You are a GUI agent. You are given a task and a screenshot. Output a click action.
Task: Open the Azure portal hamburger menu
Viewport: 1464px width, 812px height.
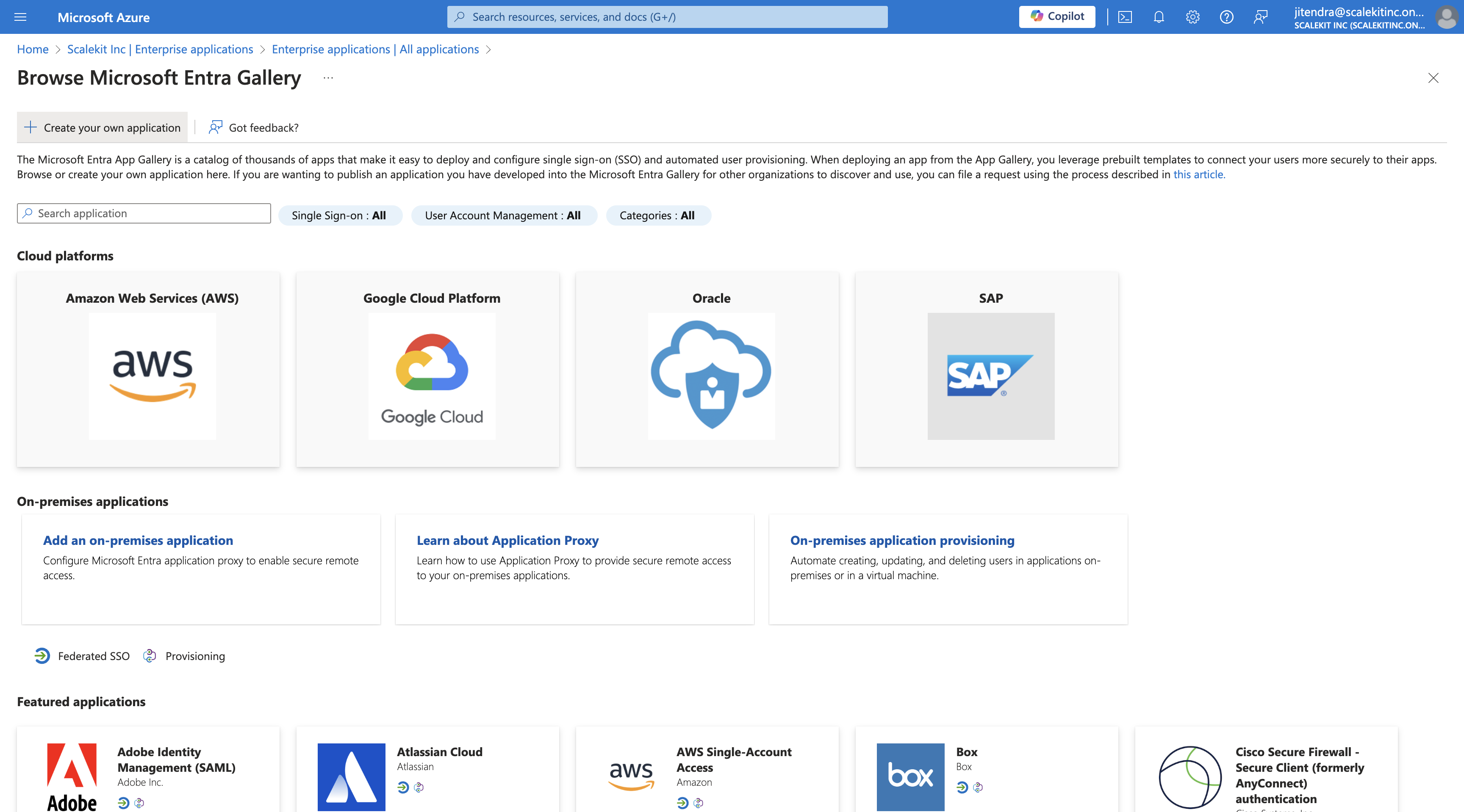(20, 17)
